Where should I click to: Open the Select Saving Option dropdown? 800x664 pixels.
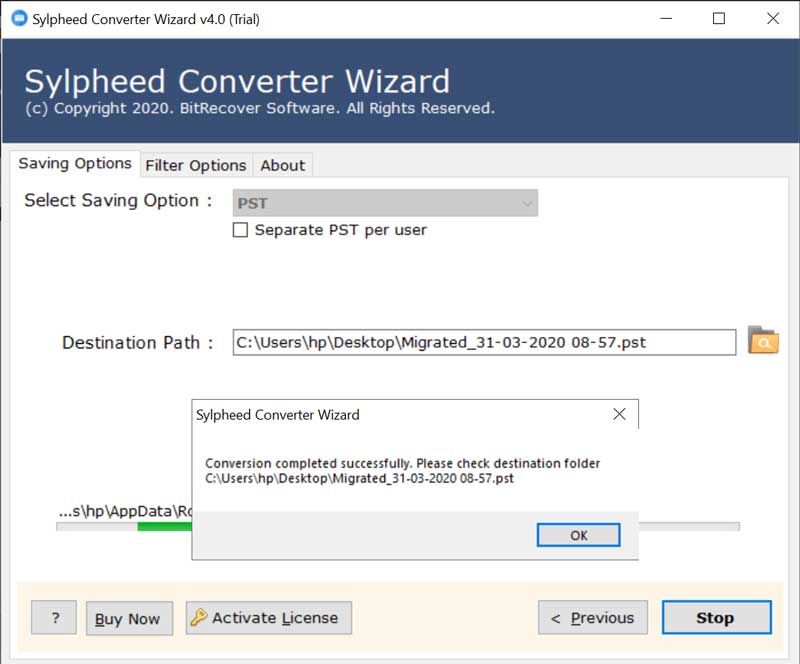pos(385,203)
